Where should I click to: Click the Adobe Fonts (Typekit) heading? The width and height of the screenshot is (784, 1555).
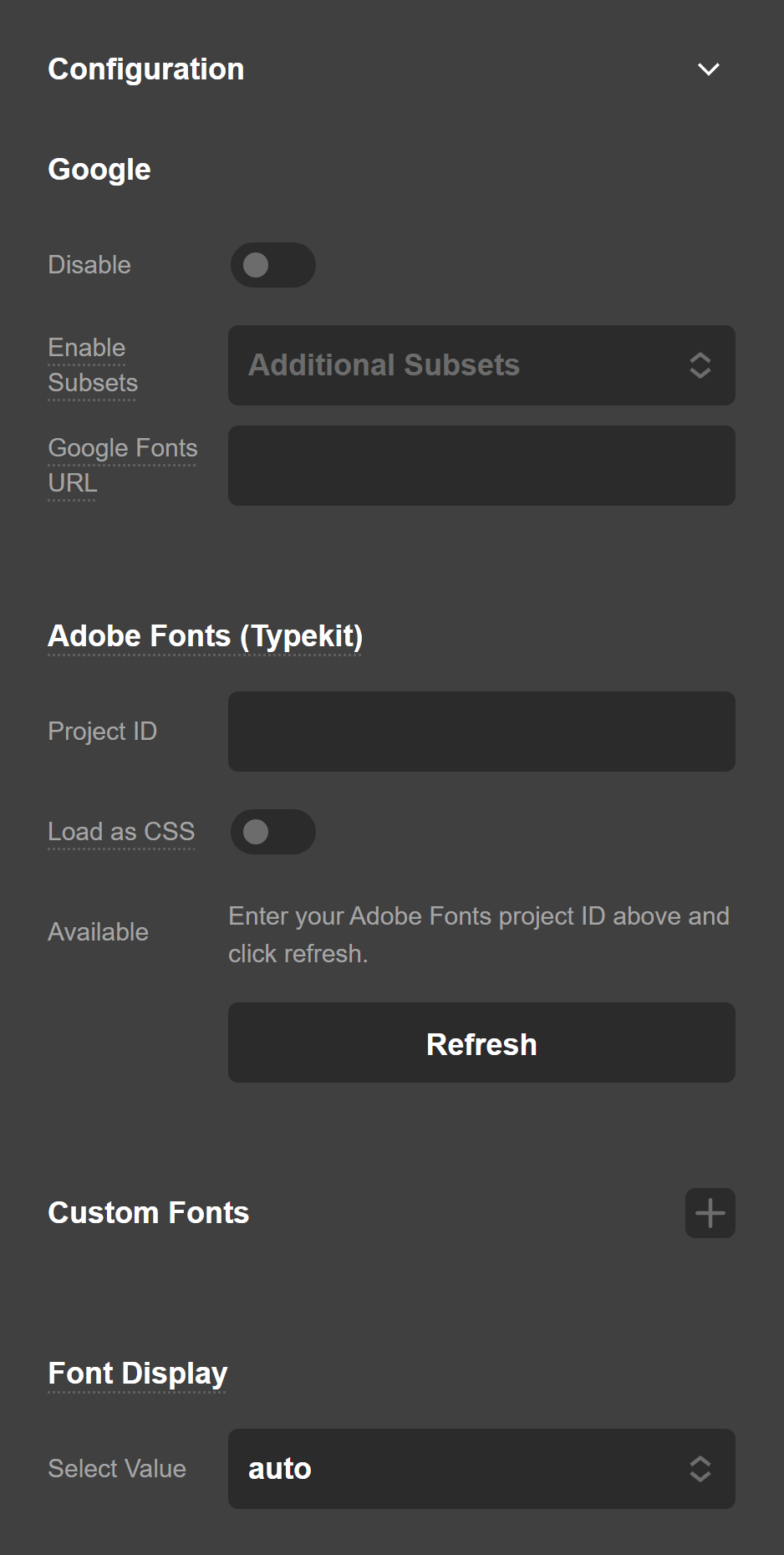pos(206,636)
